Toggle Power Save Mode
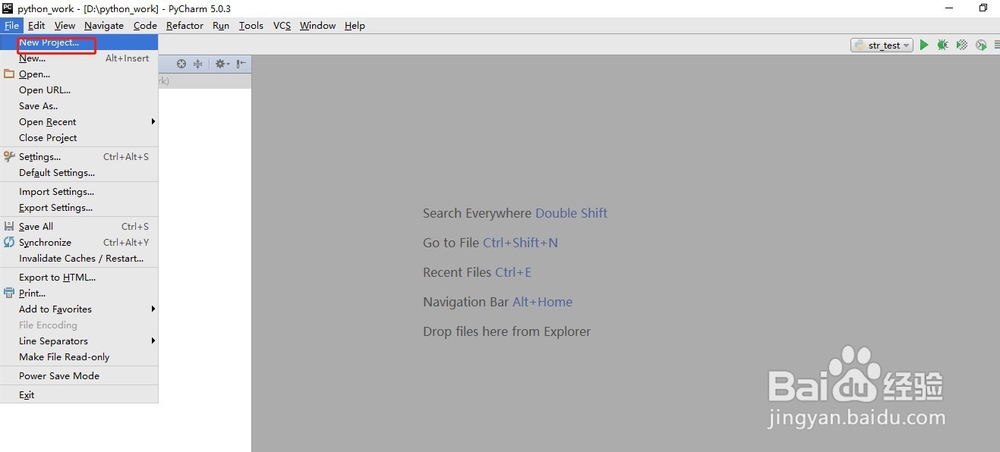 (79, 376)
